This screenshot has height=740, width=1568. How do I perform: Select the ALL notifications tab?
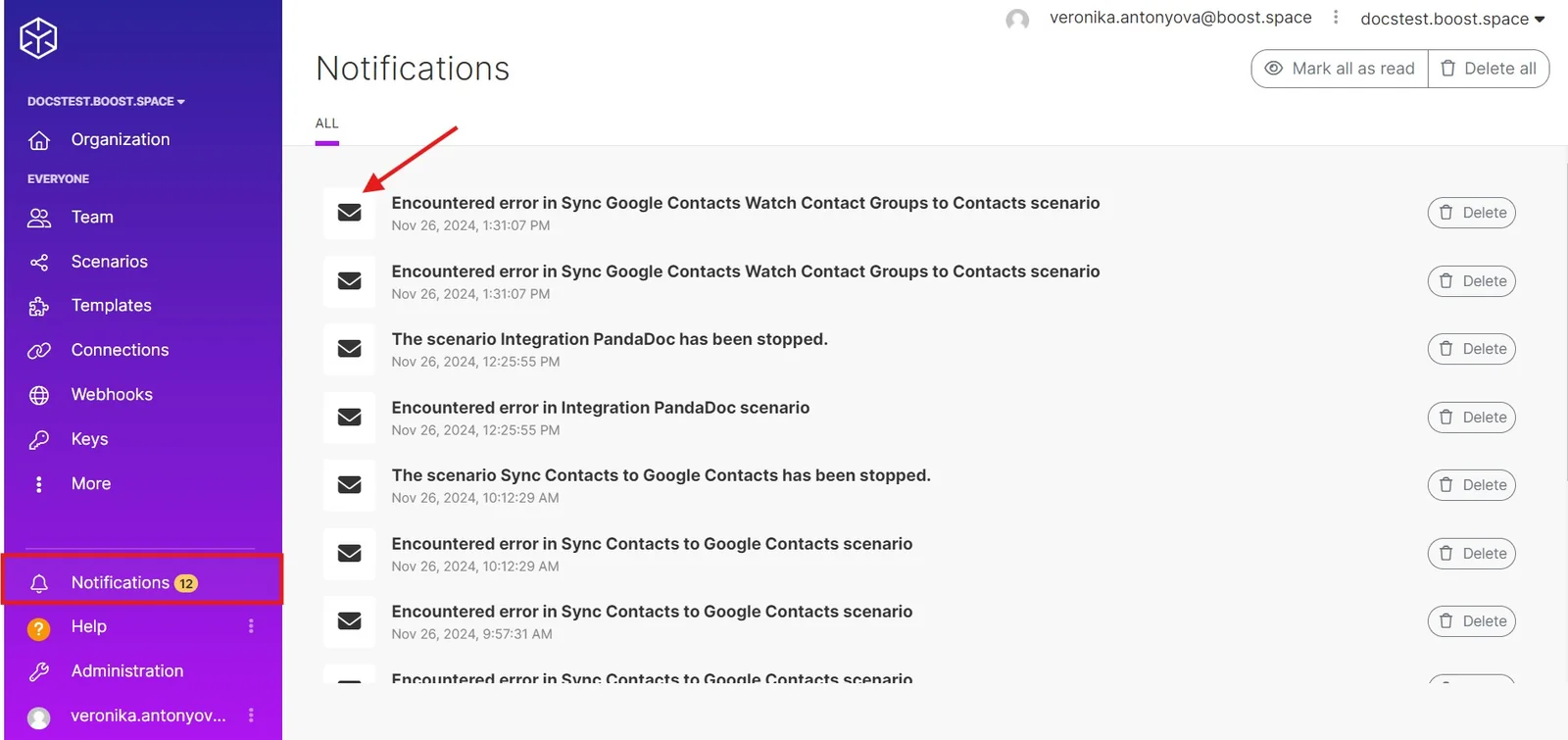327,124
